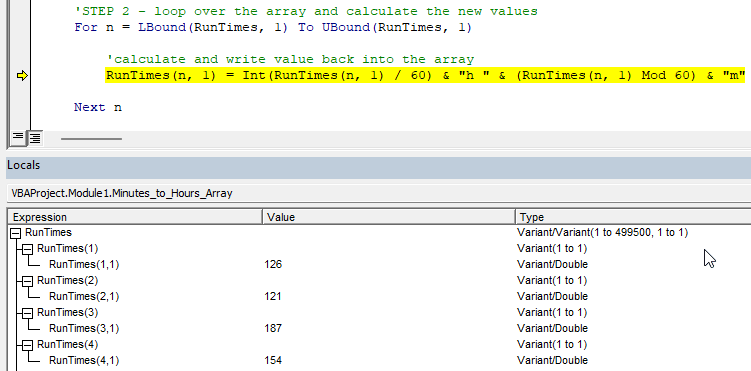Screen dimensions: 751x371
Task: Collapse the RunTimes array node
Action: pyautogui.click(x=16, y=233)
